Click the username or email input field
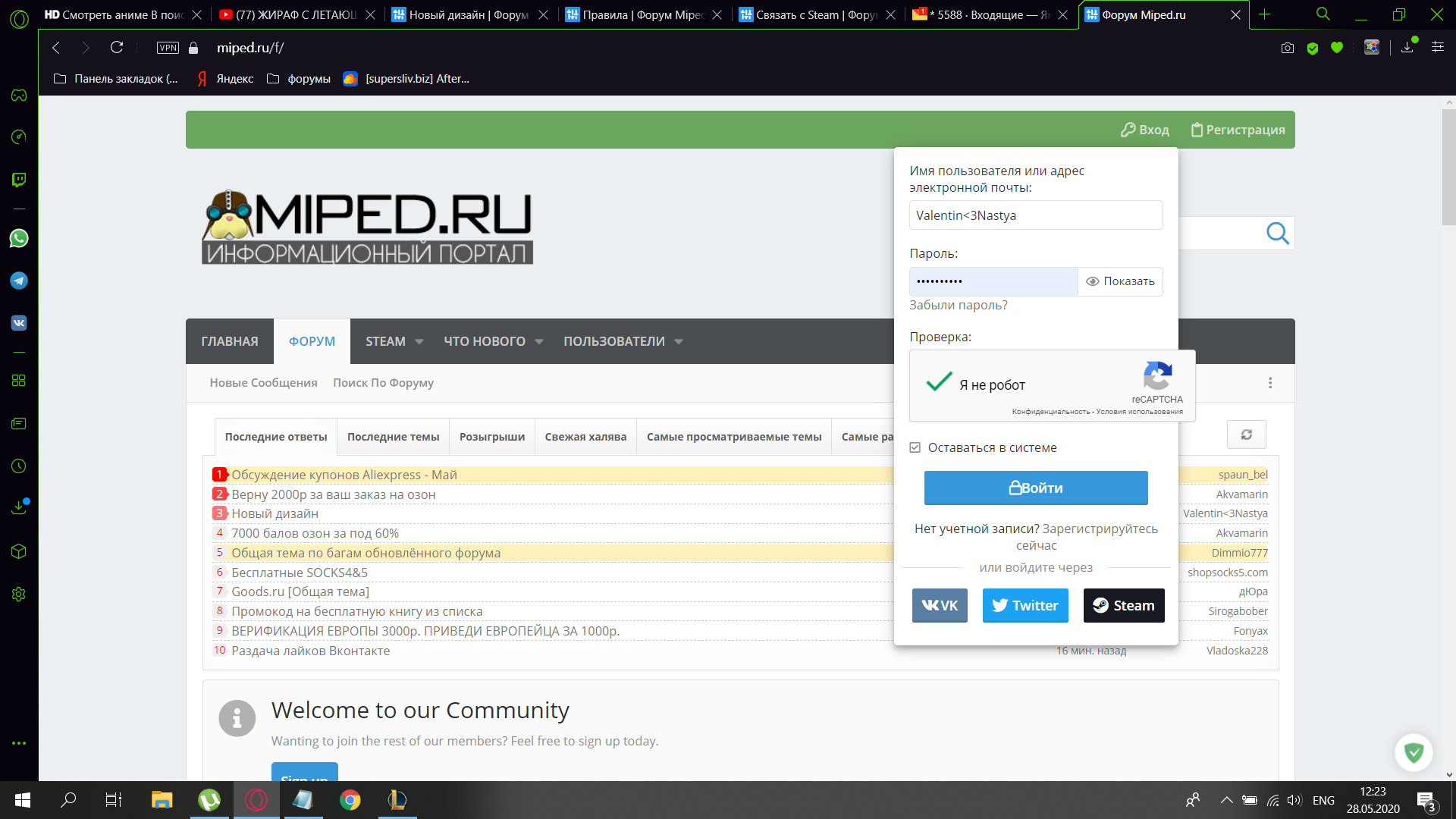 [x=1036, y=215]
